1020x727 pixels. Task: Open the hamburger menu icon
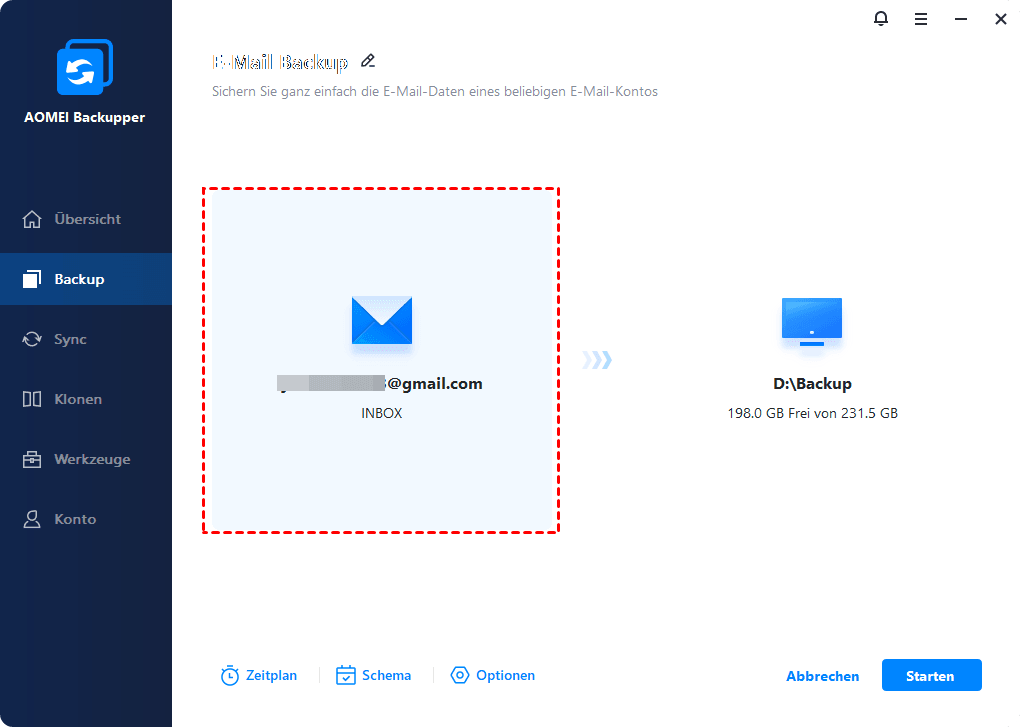pyautogui.click(x=920, y=19)
